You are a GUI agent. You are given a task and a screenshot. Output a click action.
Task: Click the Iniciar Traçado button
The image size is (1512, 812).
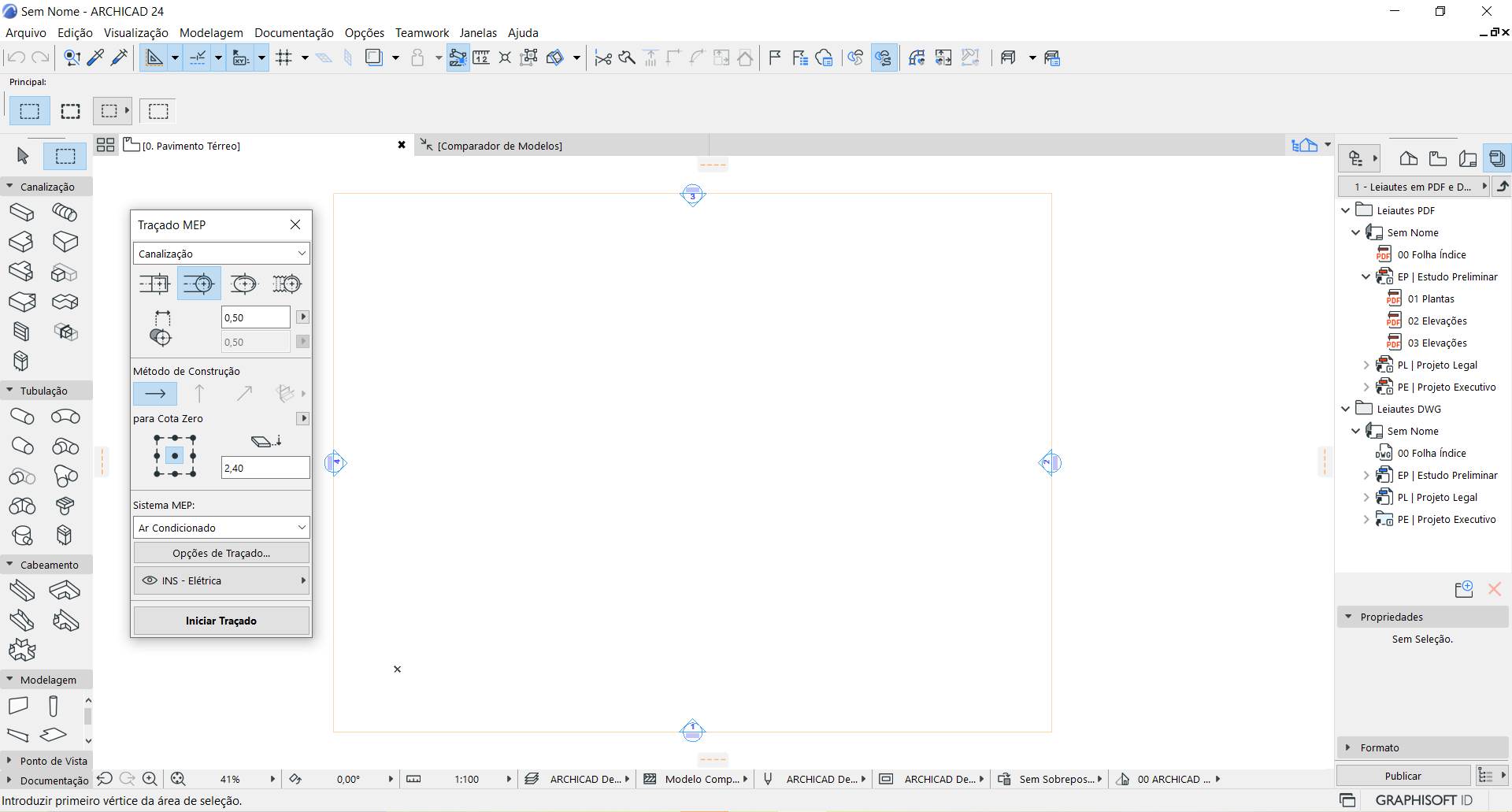click(x=221, y=621)
